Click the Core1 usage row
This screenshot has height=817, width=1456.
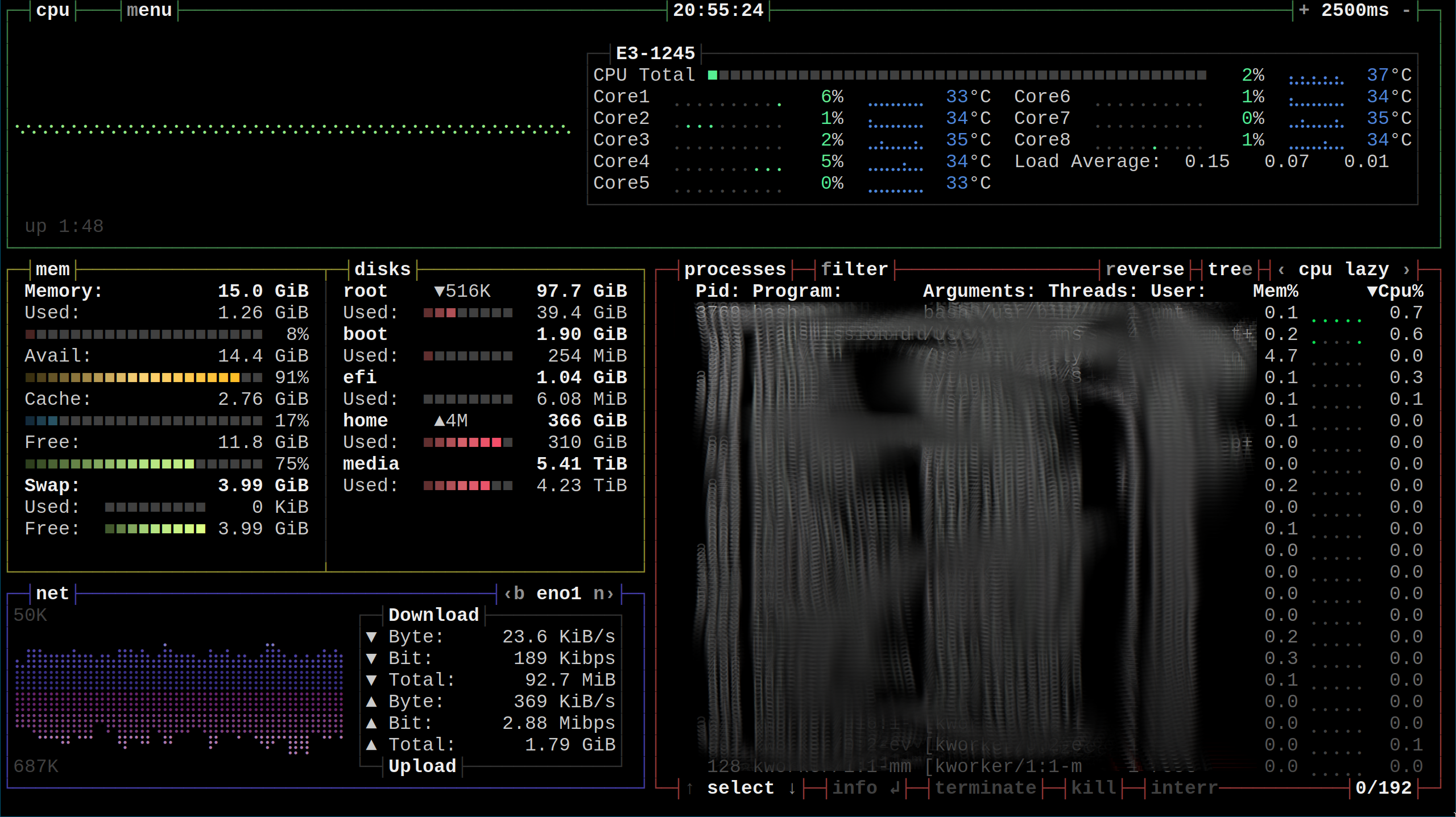pos(792,97)
